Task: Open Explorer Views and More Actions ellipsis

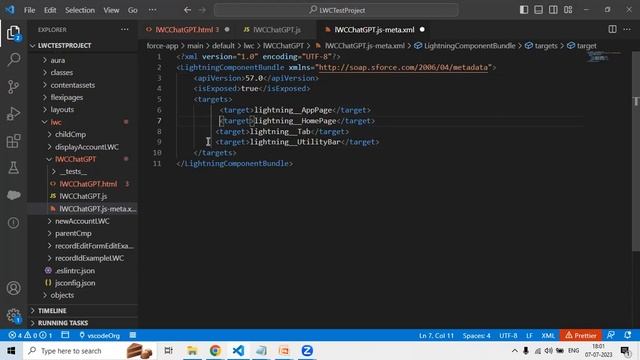Action: [x=124, y=29]
